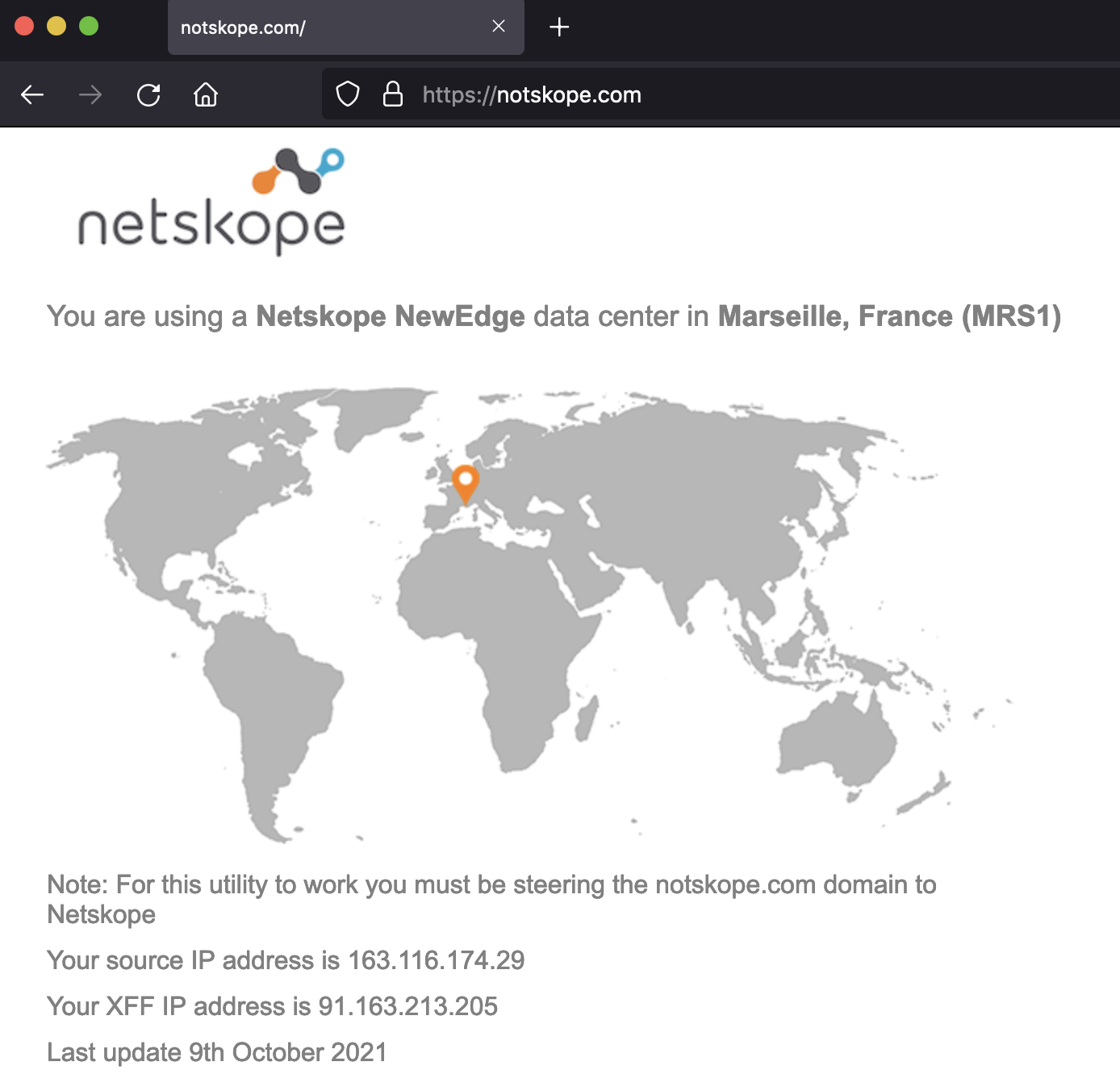Open the tracking protection shield
The image size is (1120, 1091).
point(348,94)
